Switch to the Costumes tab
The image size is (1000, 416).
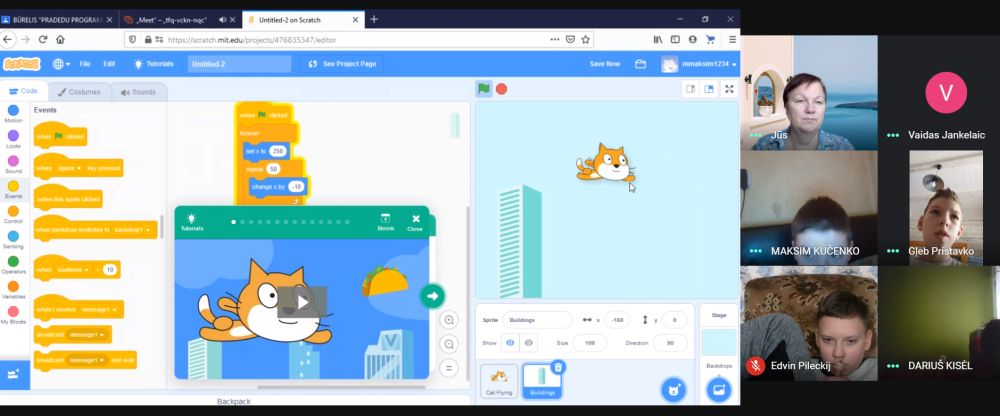coord(80,92)
